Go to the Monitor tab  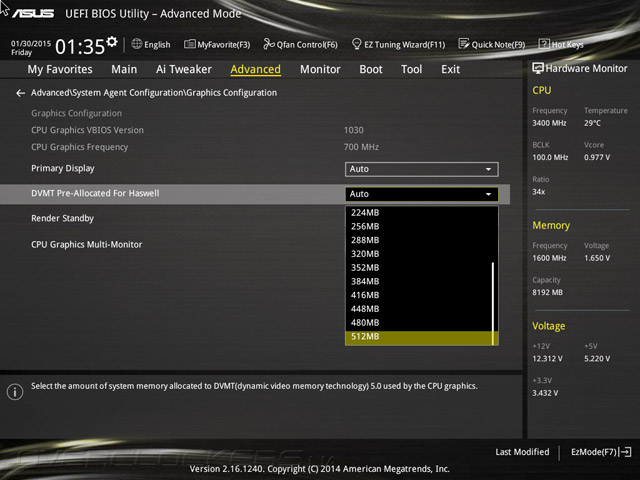320,69
